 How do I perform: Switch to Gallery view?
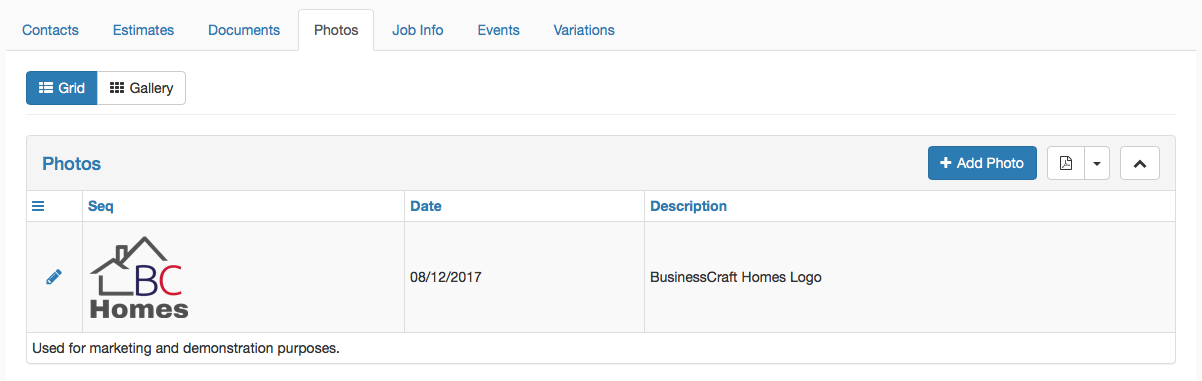pos(141,88)
